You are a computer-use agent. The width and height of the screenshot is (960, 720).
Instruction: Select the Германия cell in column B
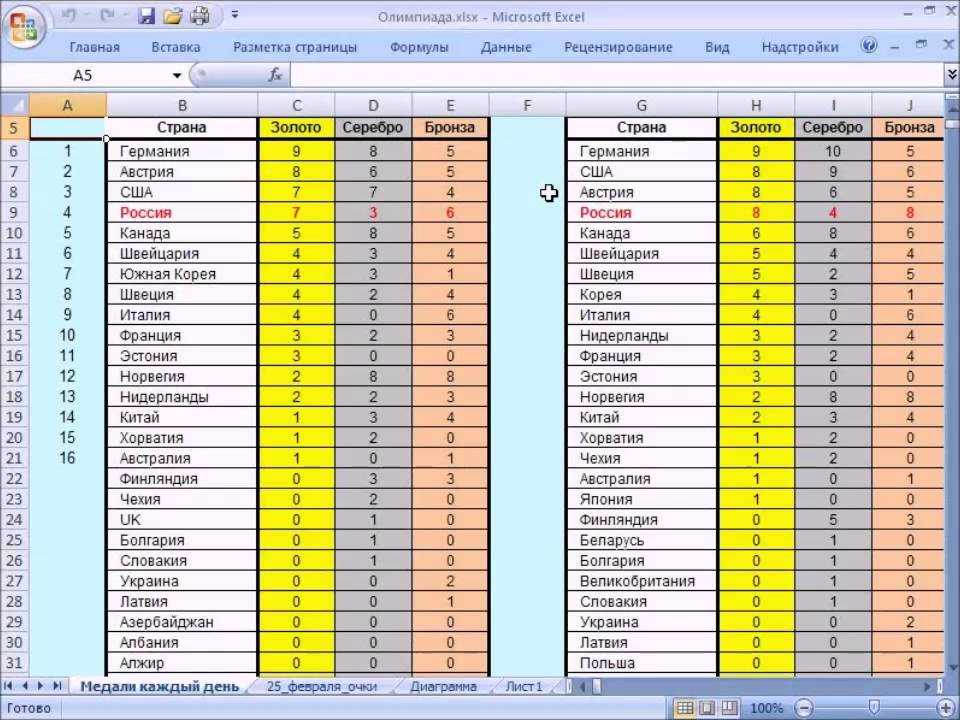(182, 151)
